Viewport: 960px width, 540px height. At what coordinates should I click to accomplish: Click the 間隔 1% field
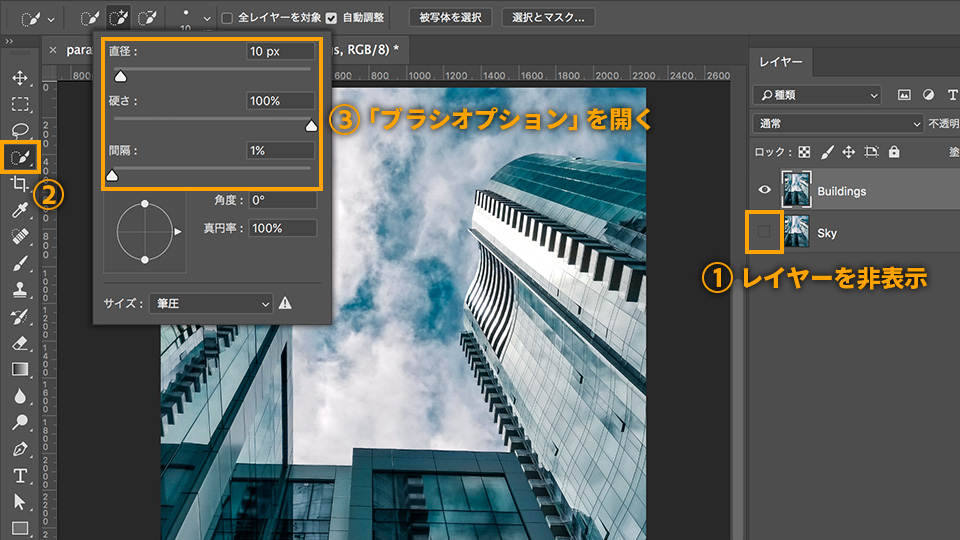click(x=280, y=150)
